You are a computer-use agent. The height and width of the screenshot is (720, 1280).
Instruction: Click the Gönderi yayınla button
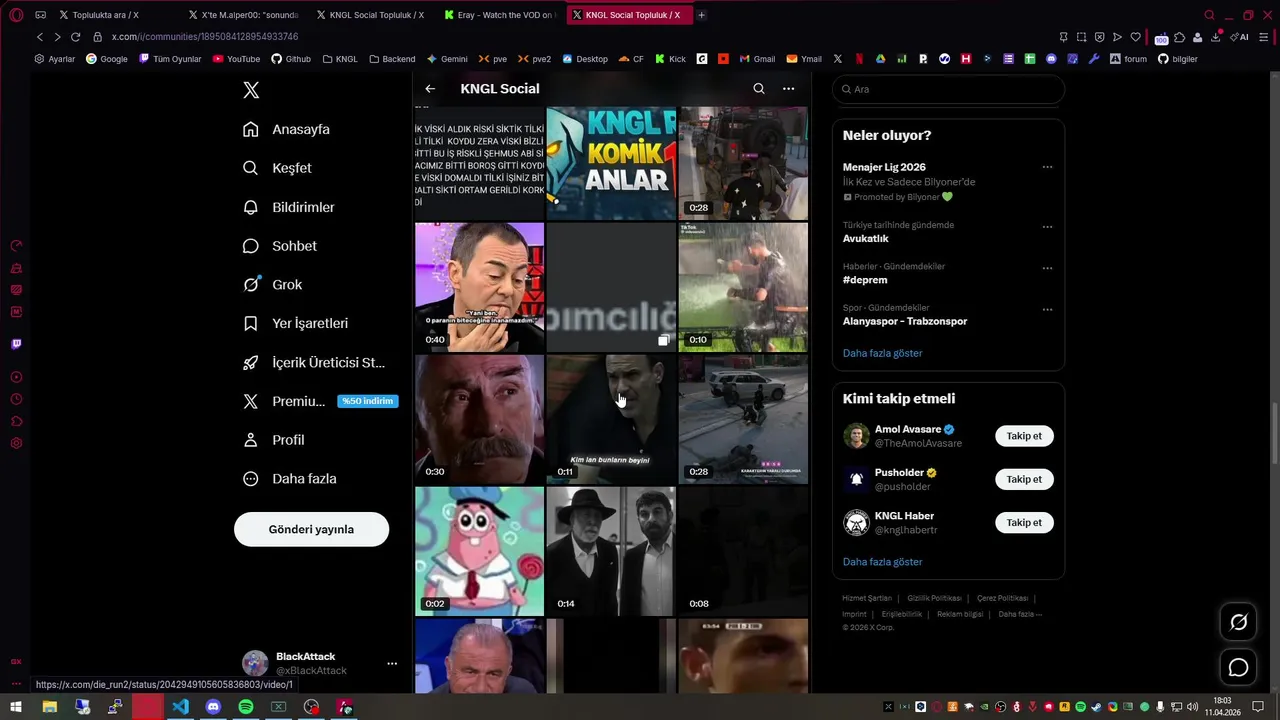(311, 529)
